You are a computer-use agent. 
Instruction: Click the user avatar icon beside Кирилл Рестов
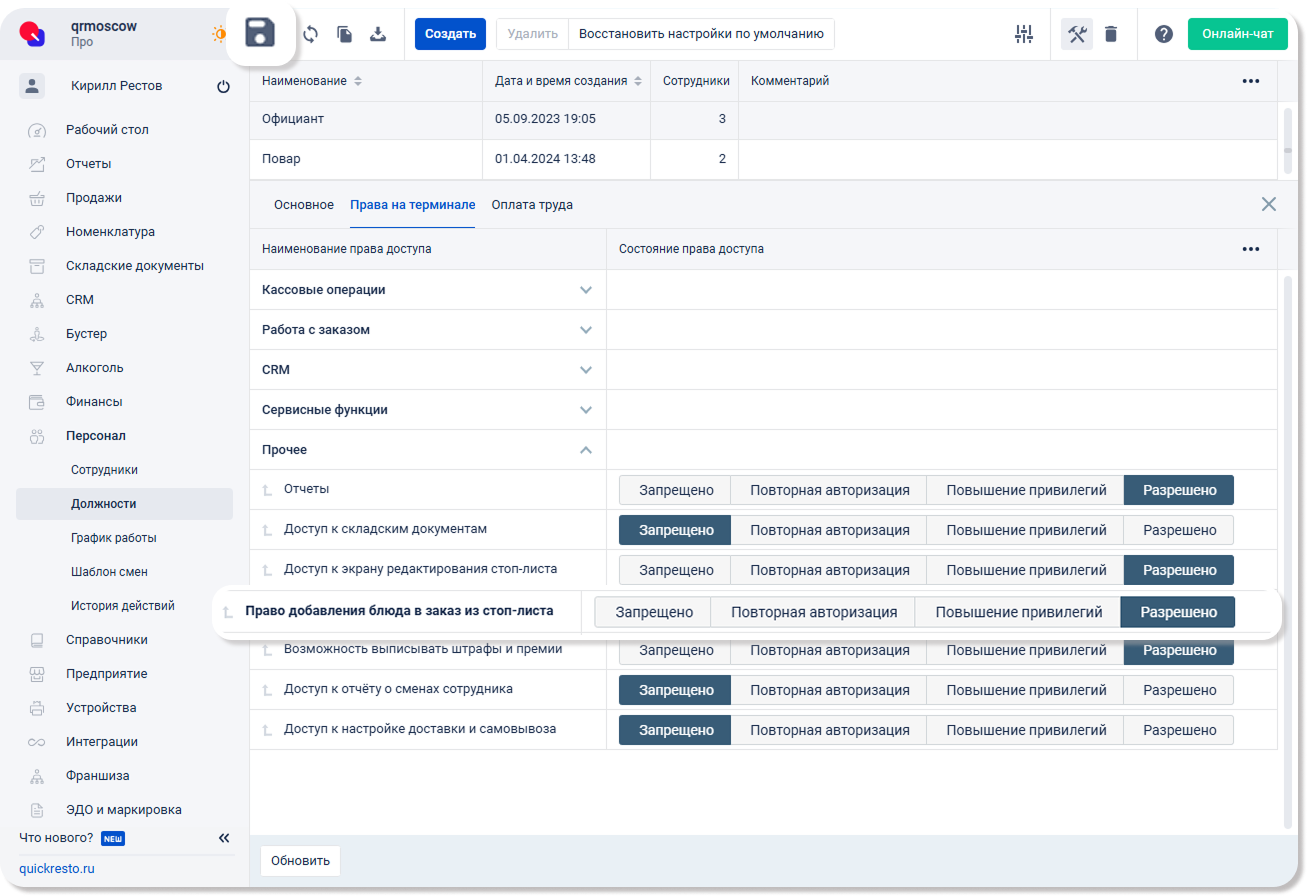click(32, 86)
